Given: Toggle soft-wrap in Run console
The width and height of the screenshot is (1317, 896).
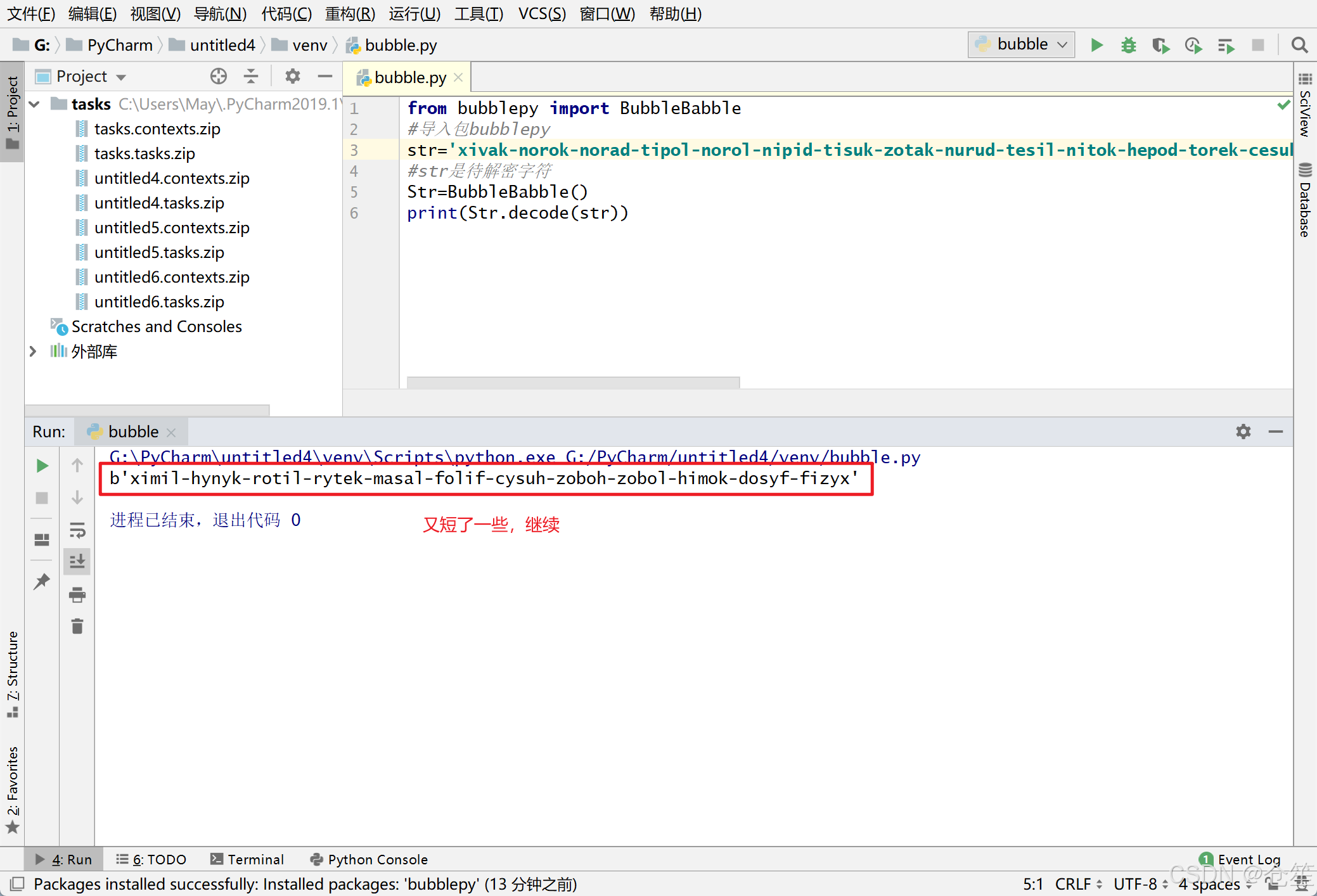Looking at the screenshot, I should point(77,530).
